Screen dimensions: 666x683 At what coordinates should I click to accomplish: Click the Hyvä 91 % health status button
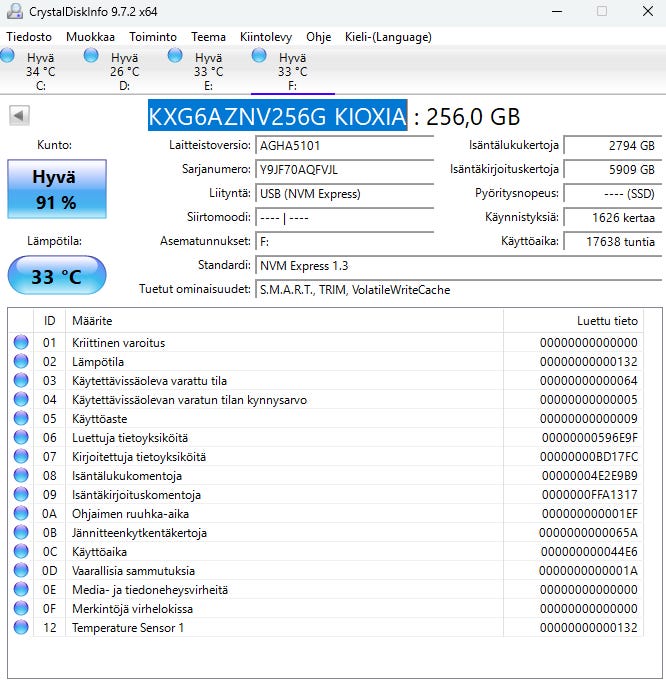[x=55, y=189]
